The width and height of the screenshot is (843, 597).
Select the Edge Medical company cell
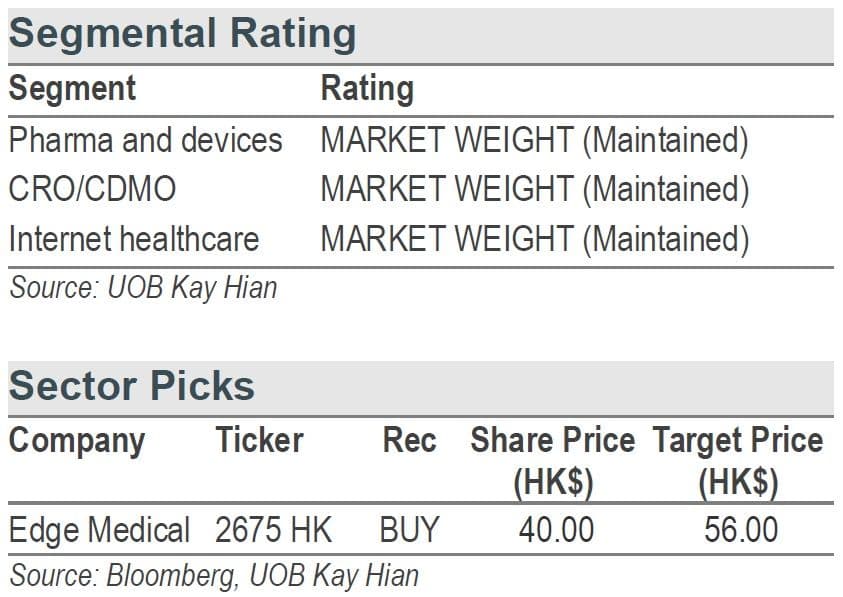99,530
